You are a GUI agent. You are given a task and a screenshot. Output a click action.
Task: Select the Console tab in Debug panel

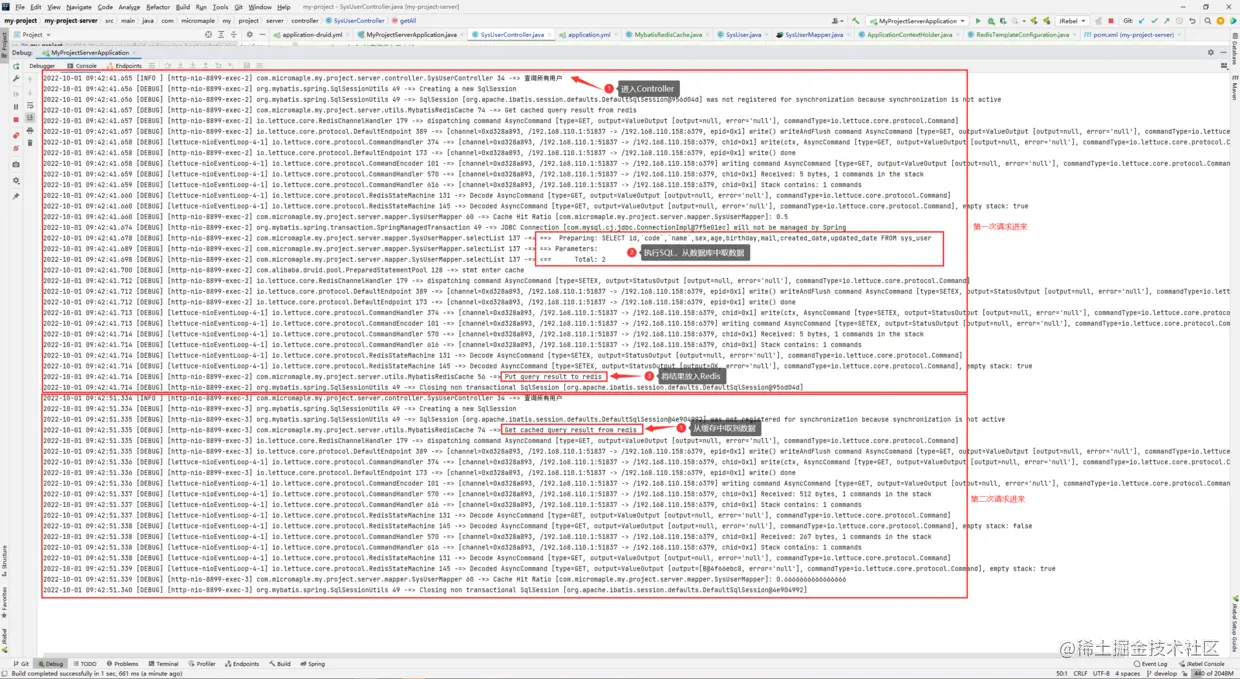tap(82, 66)
